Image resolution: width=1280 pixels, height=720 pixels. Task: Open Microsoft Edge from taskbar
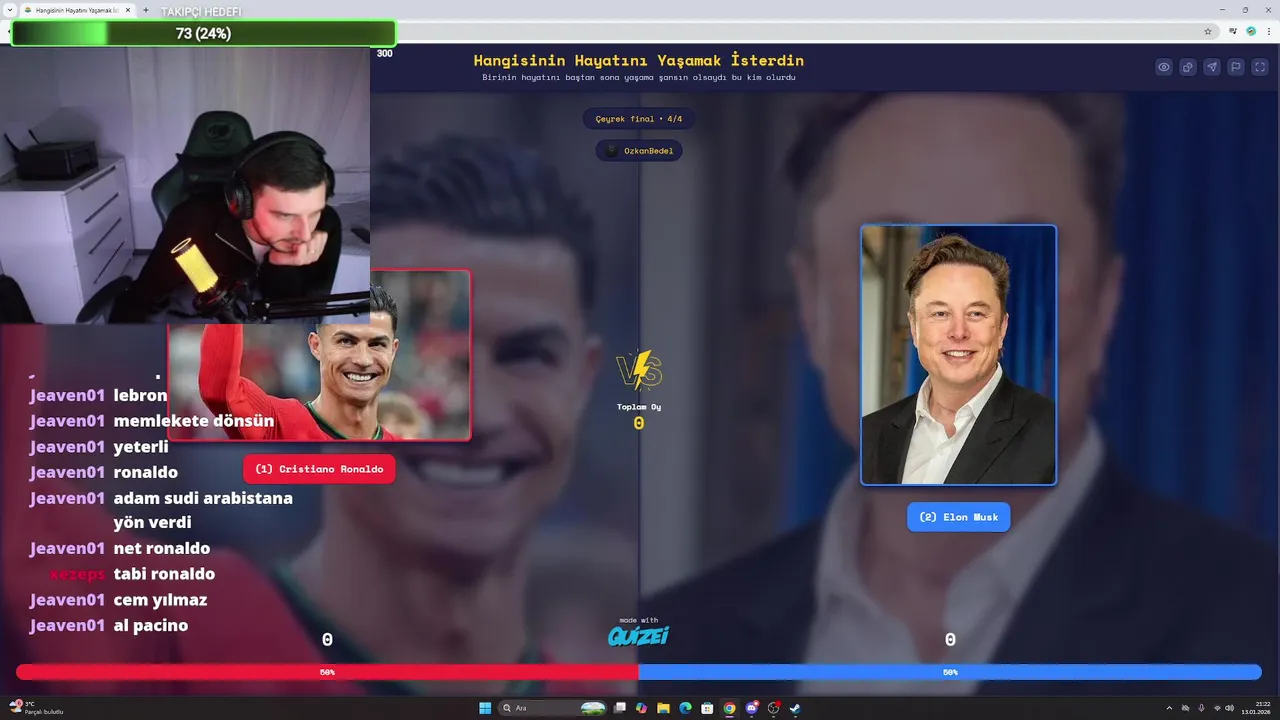coord(685,708)
